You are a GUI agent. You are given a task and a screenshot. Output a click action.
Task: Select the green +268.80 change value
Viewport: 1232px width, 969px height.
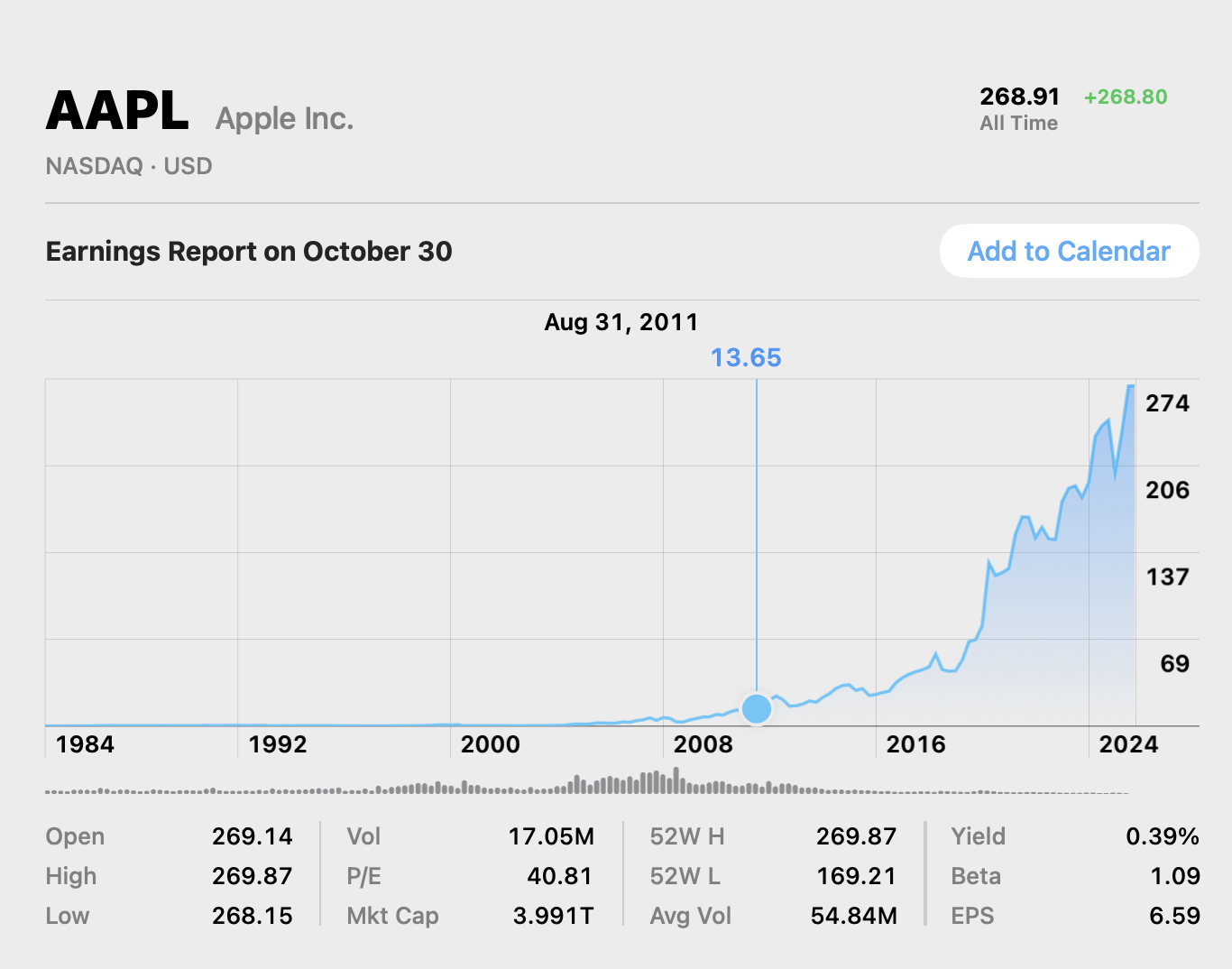coord(1125,97)
